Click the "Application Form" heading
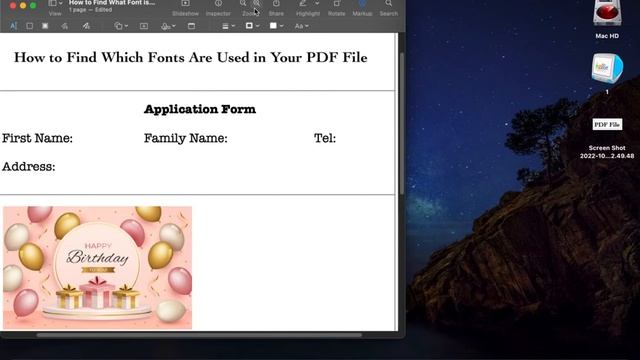This screenshot has height=360, width=640. (200, 109)
